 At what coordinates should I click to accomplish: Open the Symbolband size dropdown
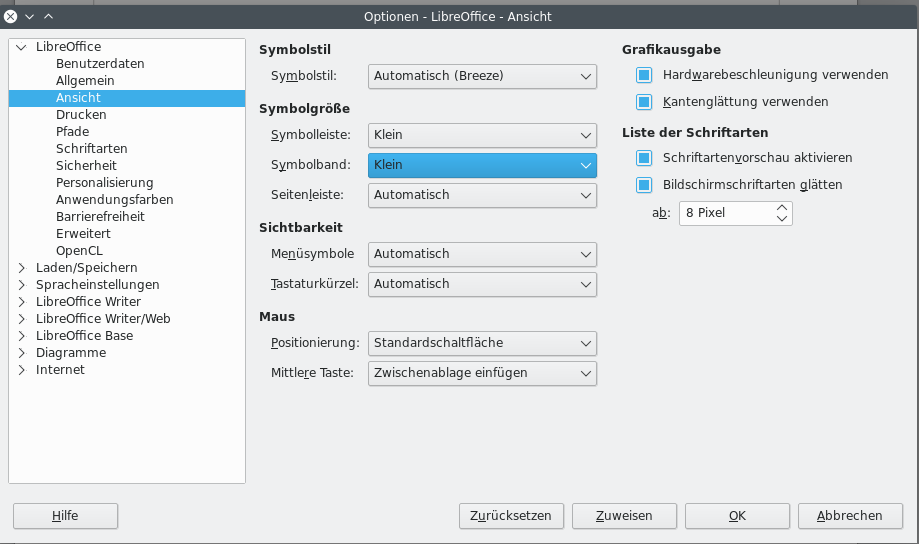[x=482, y=165]
